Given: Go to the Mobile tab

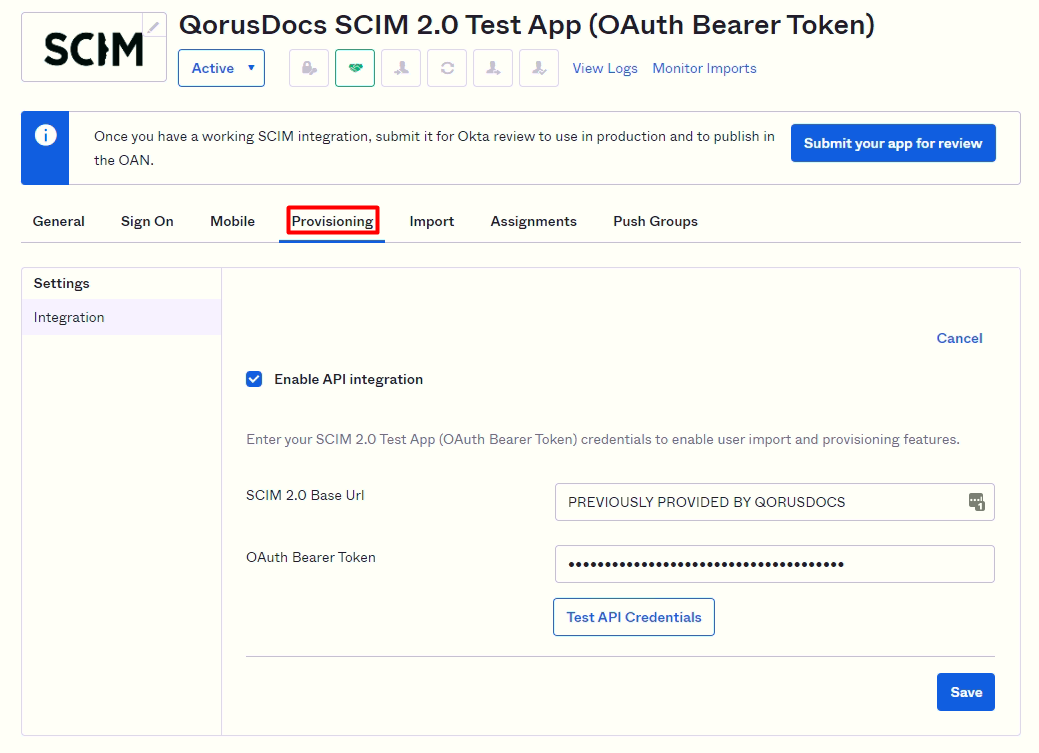Looking at the screenshot, I should (233, 221).
